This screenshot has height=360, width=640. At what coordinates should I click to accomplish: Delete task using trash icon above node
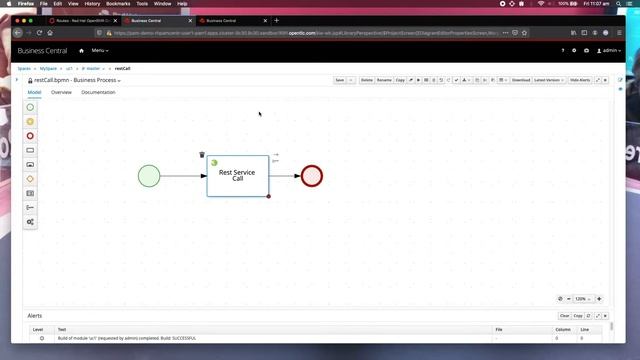(202, 154)
